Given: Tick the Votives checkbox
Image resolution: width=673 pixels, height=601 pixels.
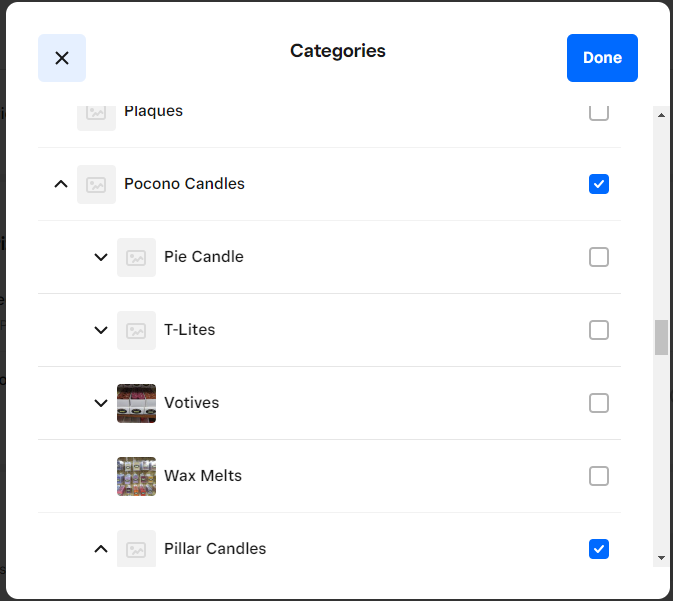Looking at the screenshot, I should 599,403.
